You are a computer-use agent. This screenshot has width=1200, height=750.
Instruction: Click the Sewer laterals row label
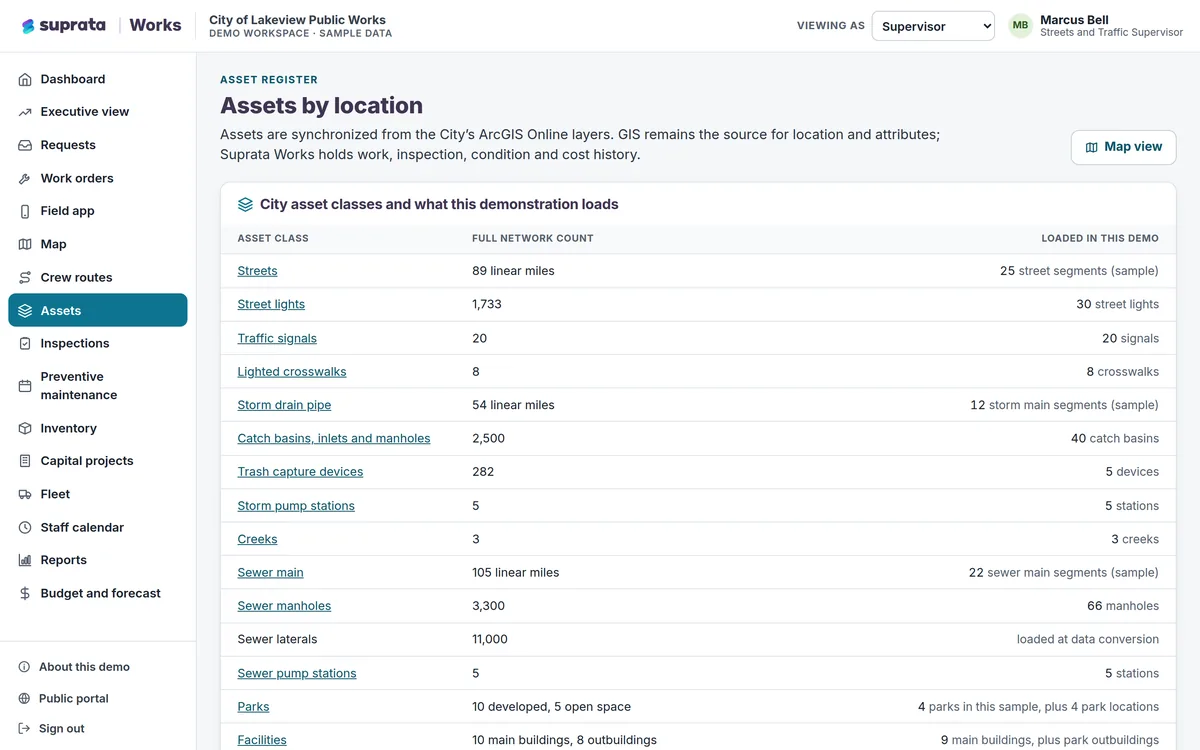[277, 639]
